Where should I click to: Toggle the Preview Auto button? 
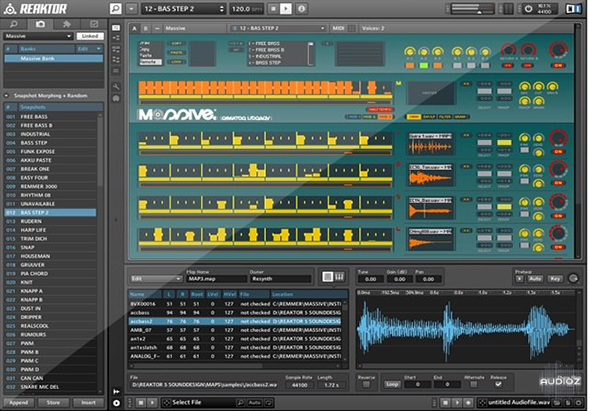click(x=535, y=279)
